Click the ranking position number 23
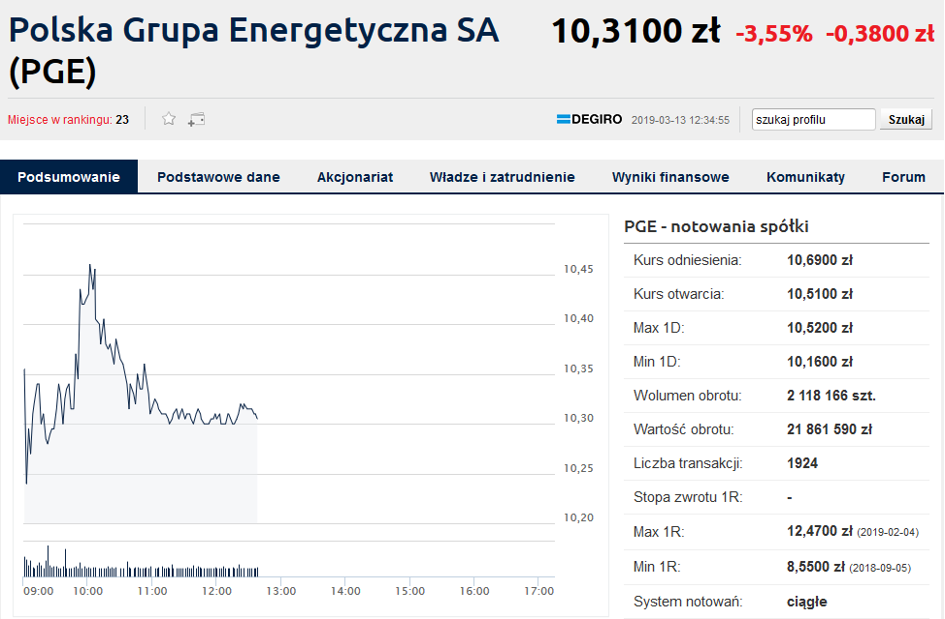 pos(122,119)
